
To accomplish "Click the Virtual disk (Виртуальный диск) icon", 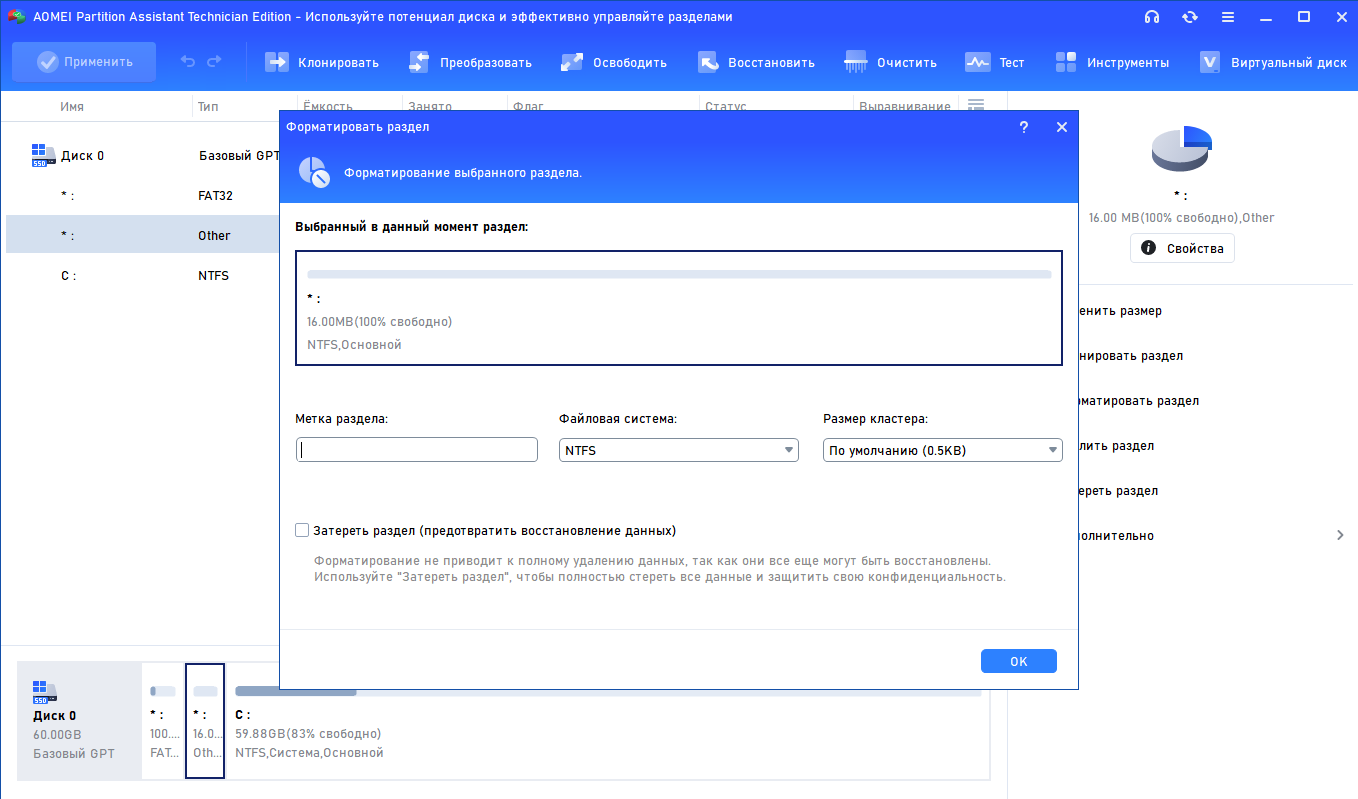I will [1210, 62].
